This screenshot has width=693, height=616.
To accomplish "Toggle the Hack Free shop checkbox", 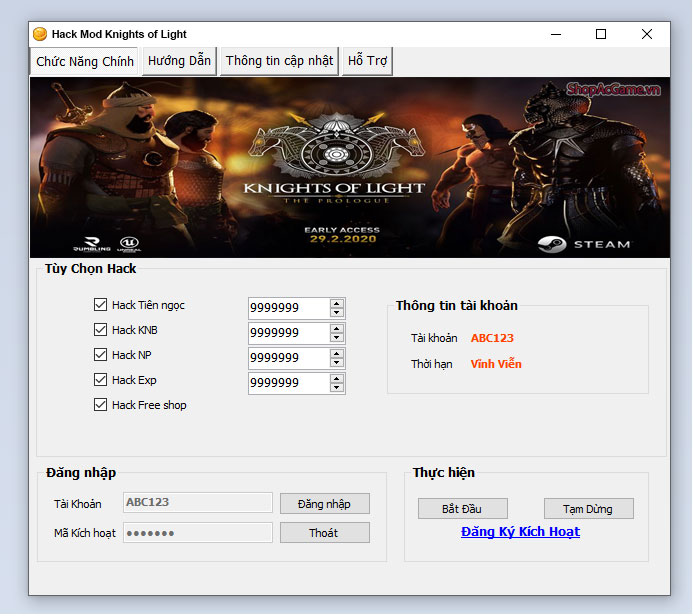I will [100, 405].
